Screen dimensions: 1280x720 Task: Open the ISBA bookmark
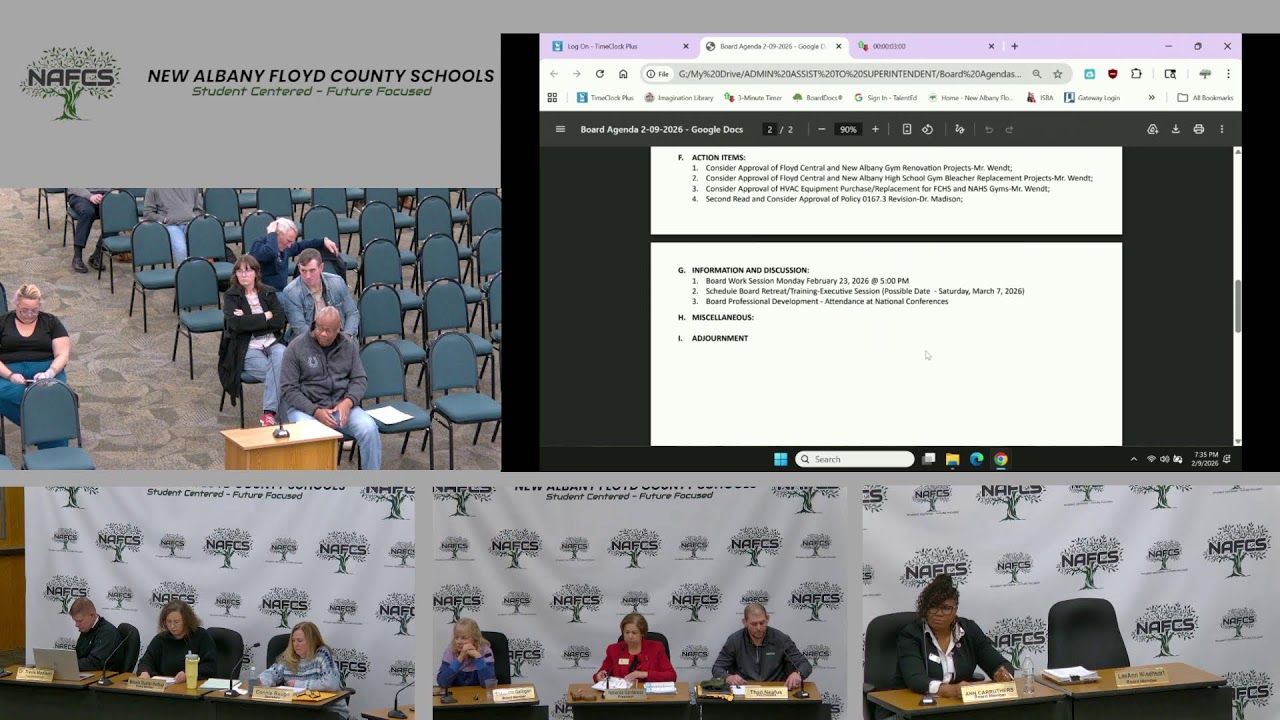click(x=1040, y=98)
